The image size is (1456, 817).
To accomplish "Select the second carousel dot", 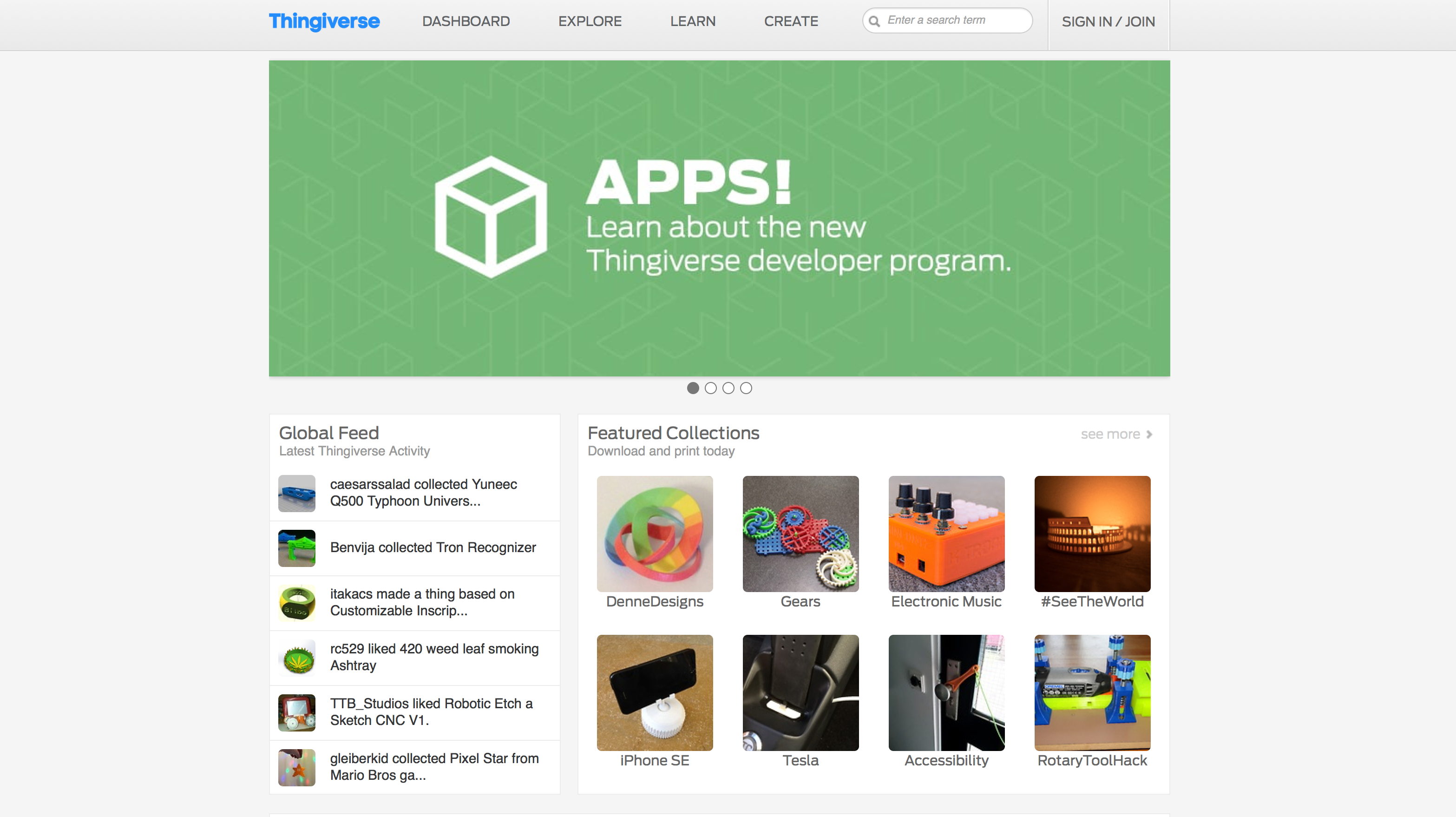I will click(x=710, y=388).
